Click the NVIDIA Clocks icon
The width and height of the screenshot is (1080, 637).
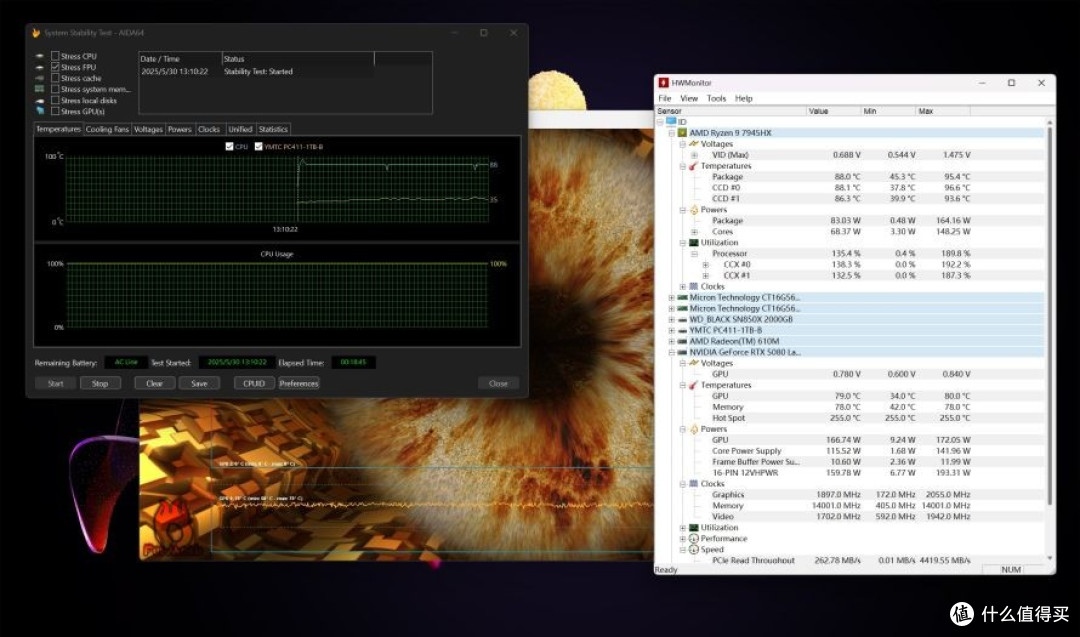tap(694, 483)
